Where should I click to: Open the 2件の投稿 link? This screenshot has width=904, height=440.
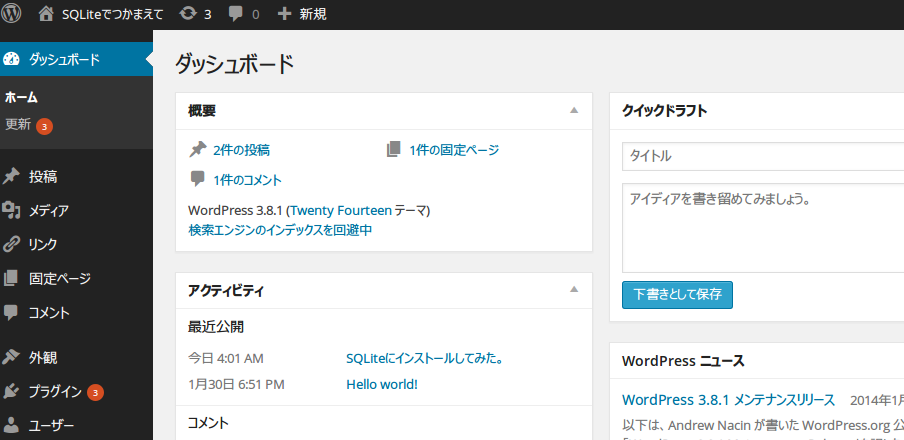(x=241, y=150)
